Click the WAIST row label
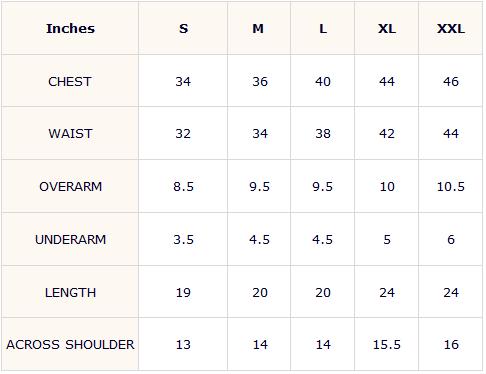This screenshot has width=486, height=374. [70, 134]
